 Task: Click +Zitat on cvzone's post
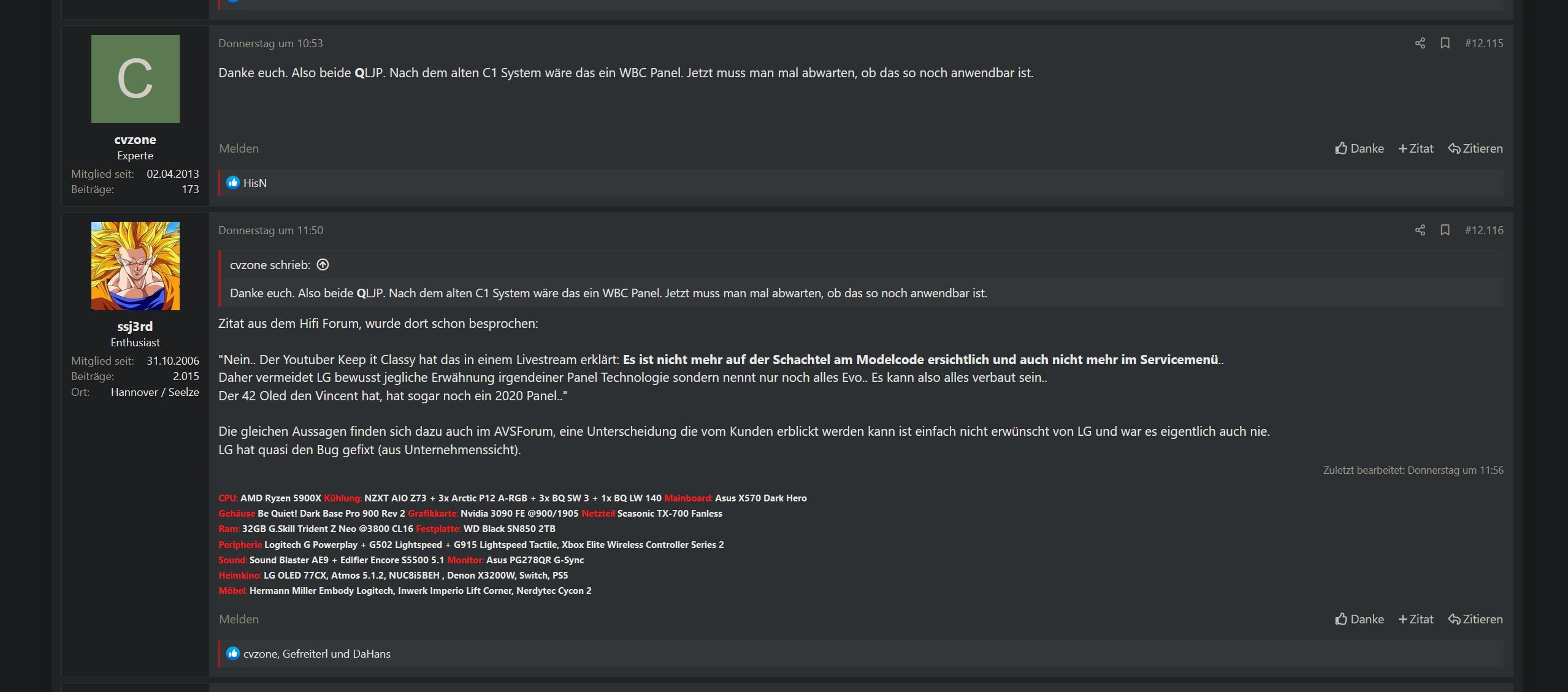(1415, 148)
